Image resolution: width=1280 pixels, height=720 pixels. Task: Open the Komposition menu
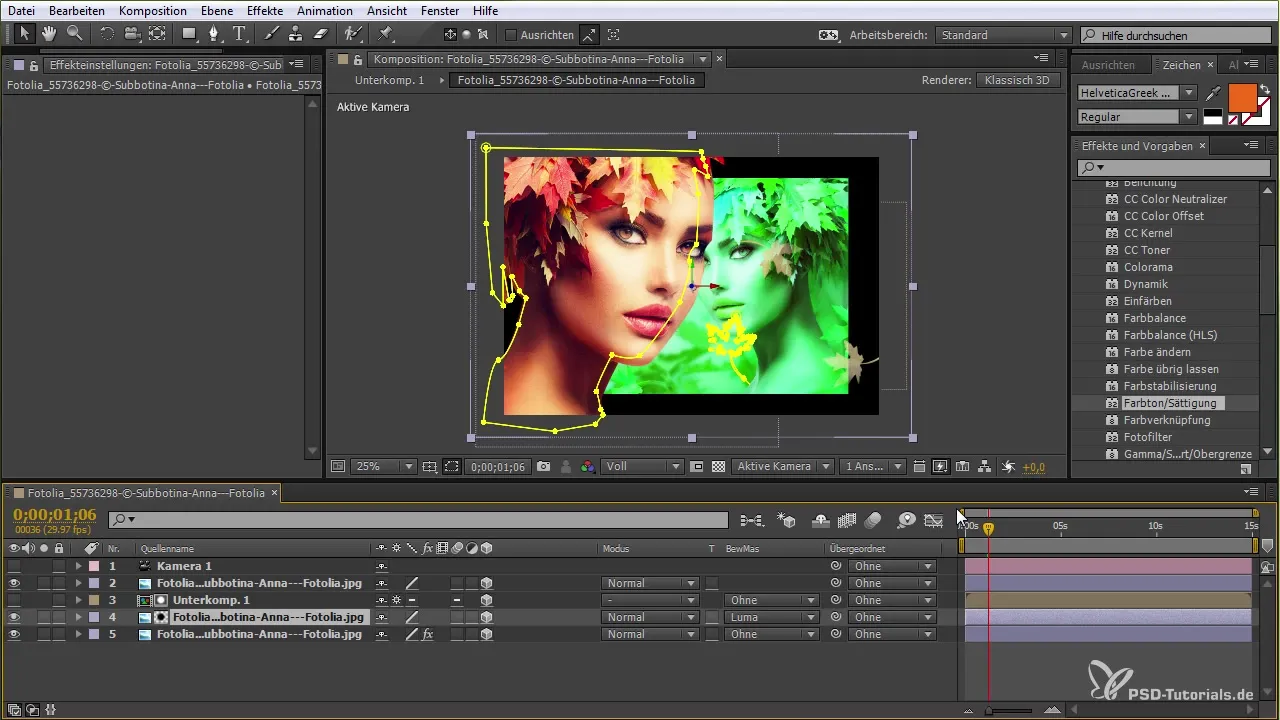(152, 10)
